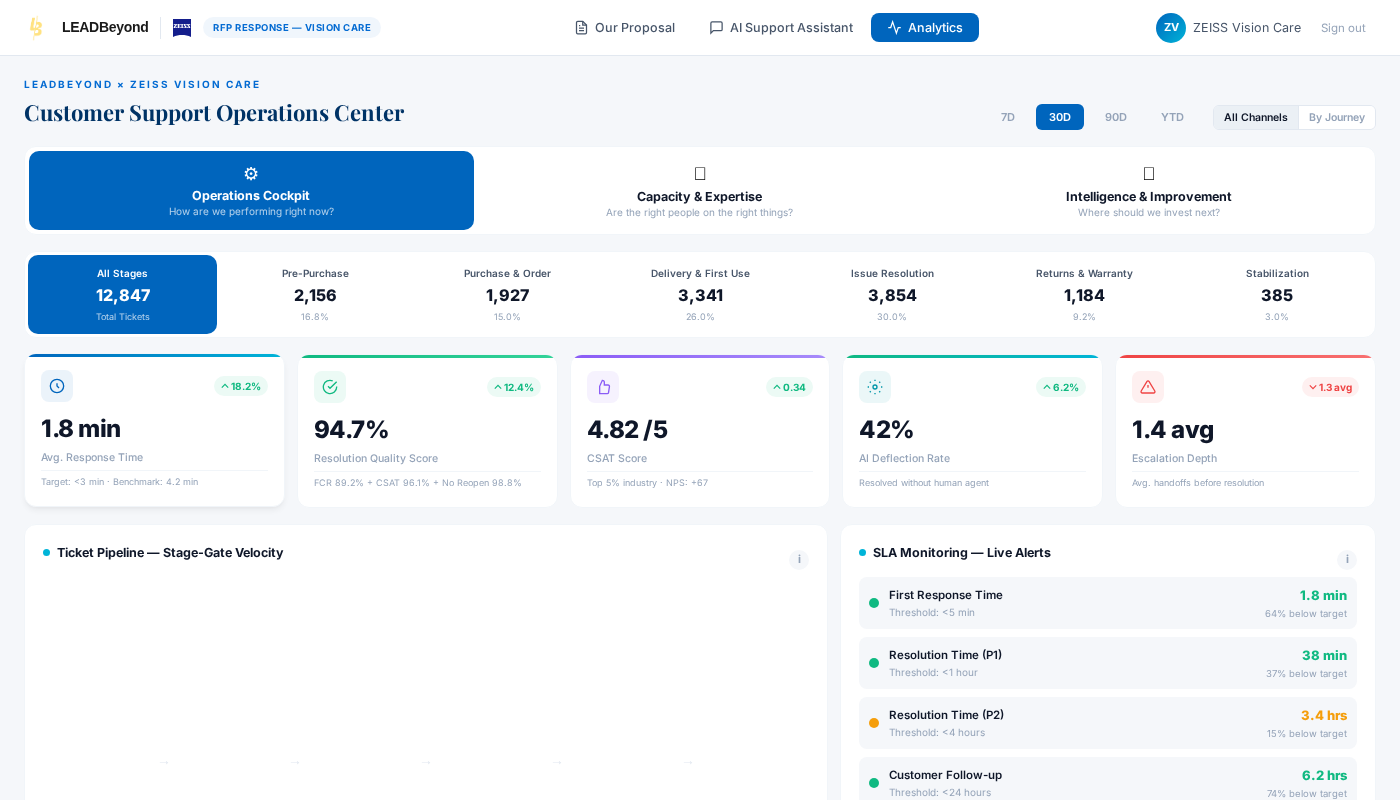1400x800 pixels.
Task: Open Intelligence & Improvement section
Action: (x=1148, y=190)
